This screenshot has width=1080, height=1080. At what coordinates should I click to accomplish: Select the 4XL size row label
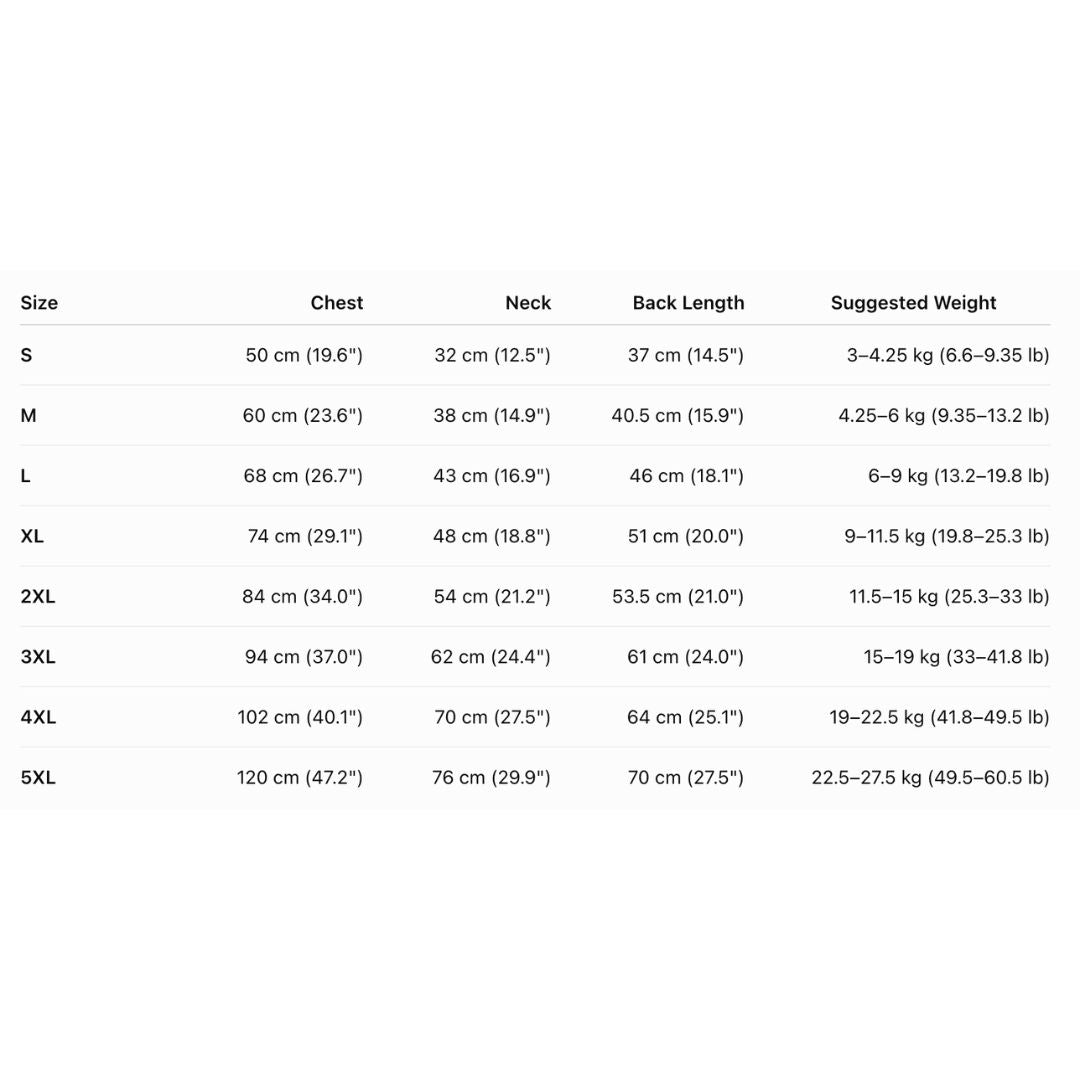(x=38, y=717)
